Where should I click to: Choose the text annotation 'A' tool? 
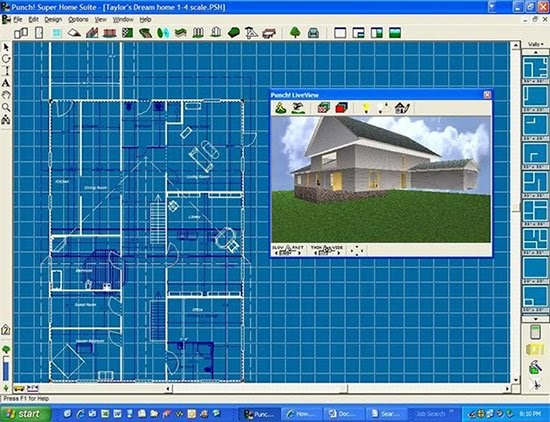pyautogui.click(x=6, y=83)
